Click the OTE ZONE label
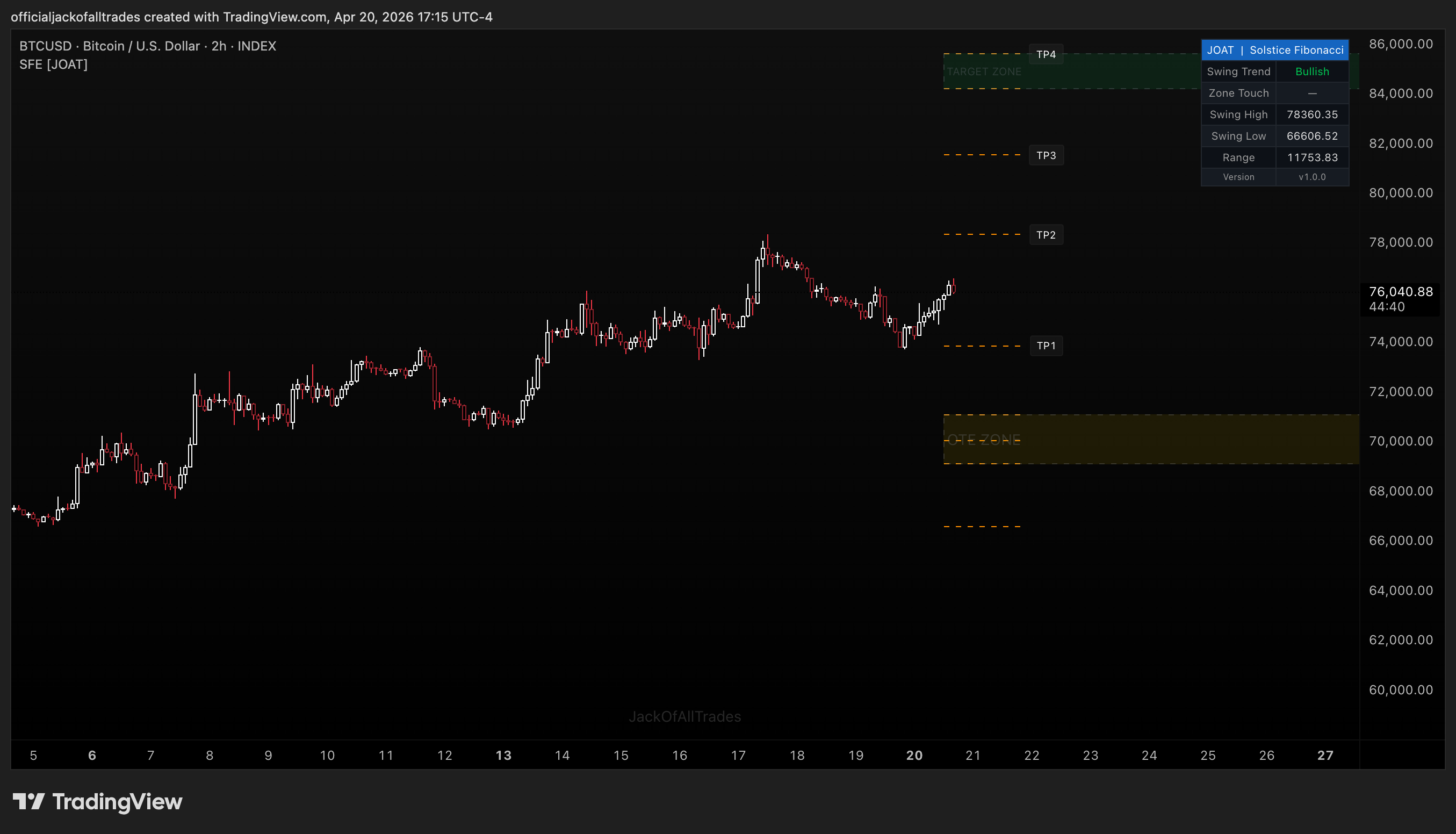The image size is (1456, 834). [x=984, y=440]
